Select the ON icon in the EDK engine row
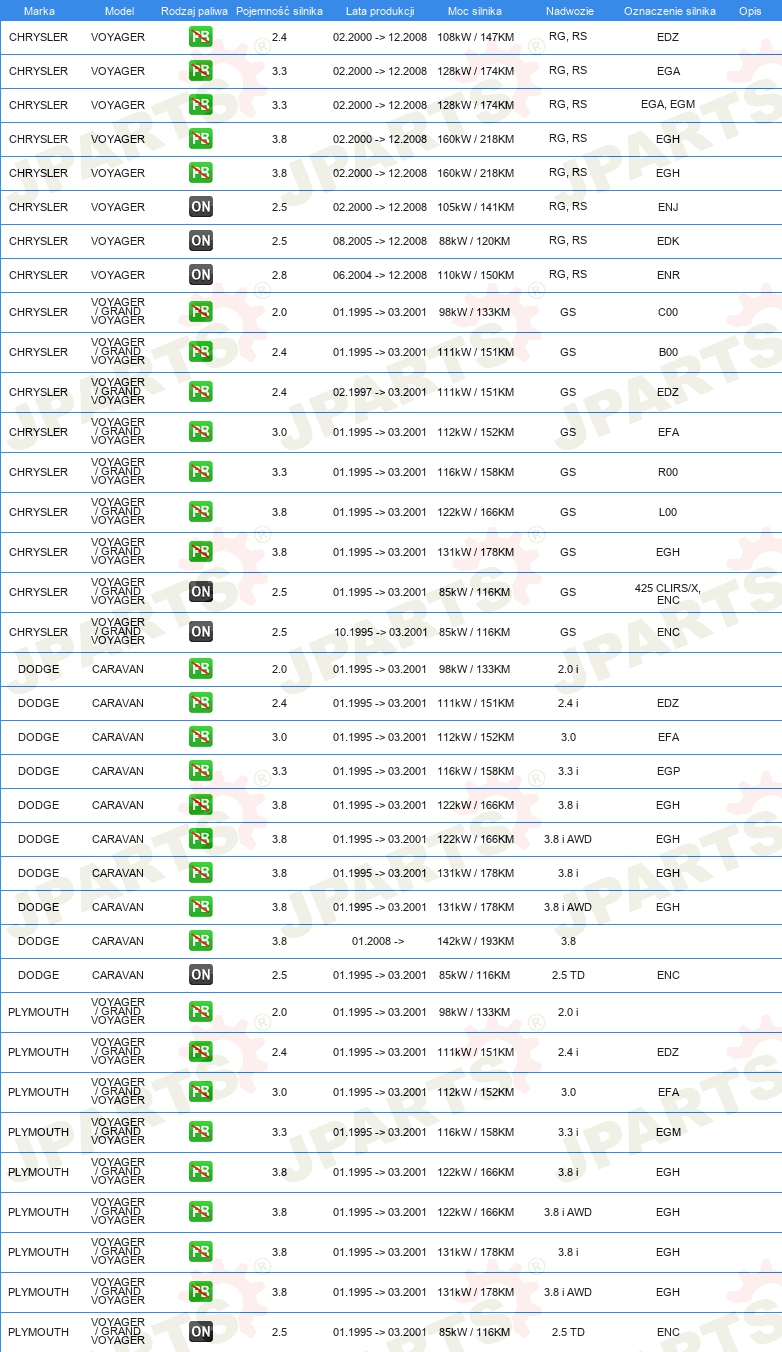Viewport: 782px width, 1352px height. 201,241
